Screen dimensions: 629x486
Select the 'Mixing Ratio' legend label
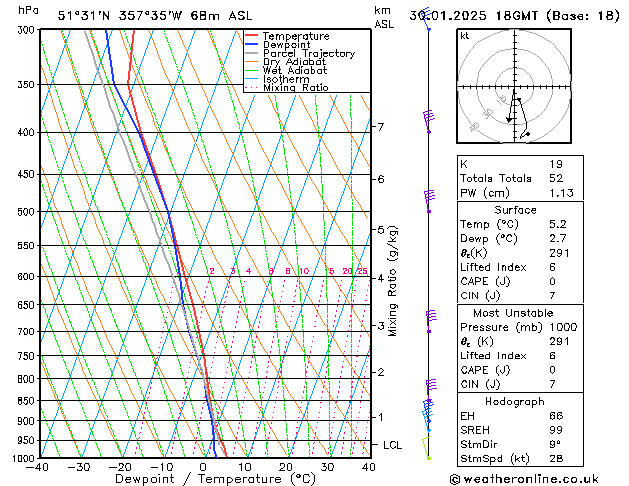[296, 87]
